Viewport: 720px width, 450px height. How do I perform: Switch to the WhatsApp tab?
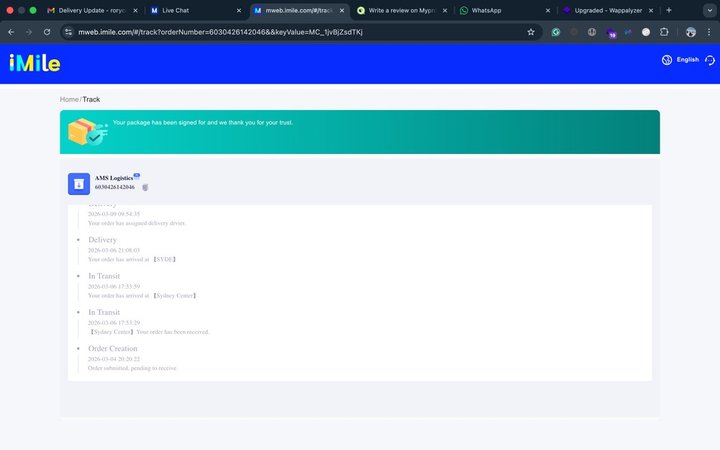(x=503, y=10)
